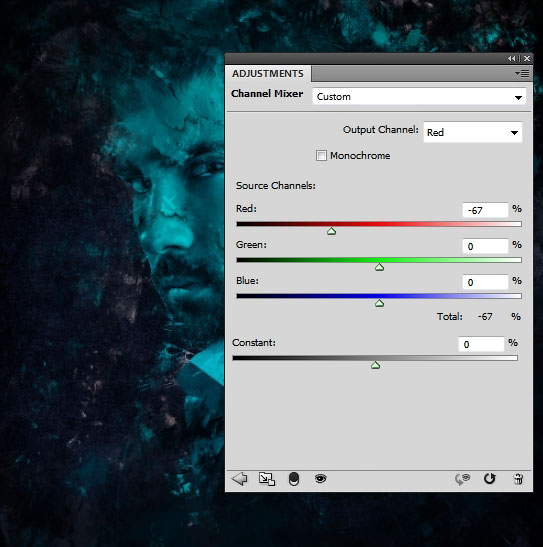543x547 pixels.
Task: Clip adjustment to layer below icon
Action: pyautogui.click(x=294, y=479)
